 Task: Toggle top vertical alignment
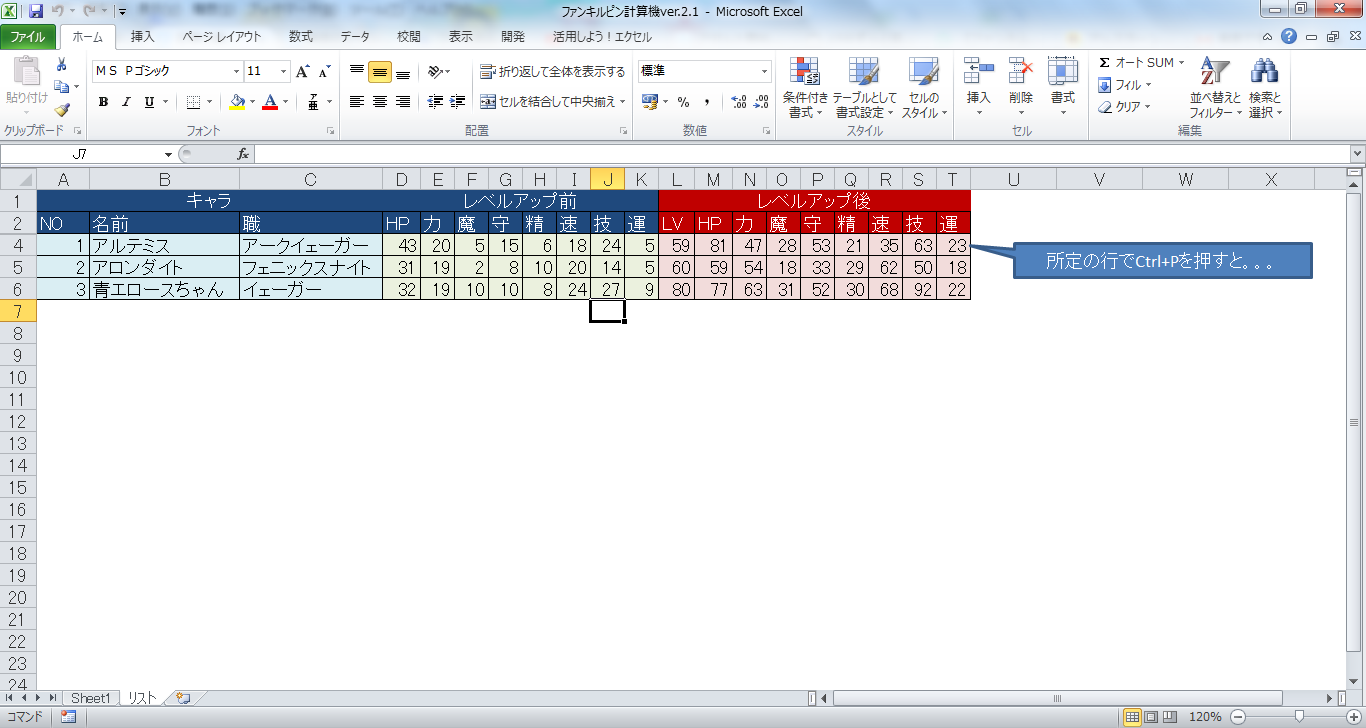357,72
